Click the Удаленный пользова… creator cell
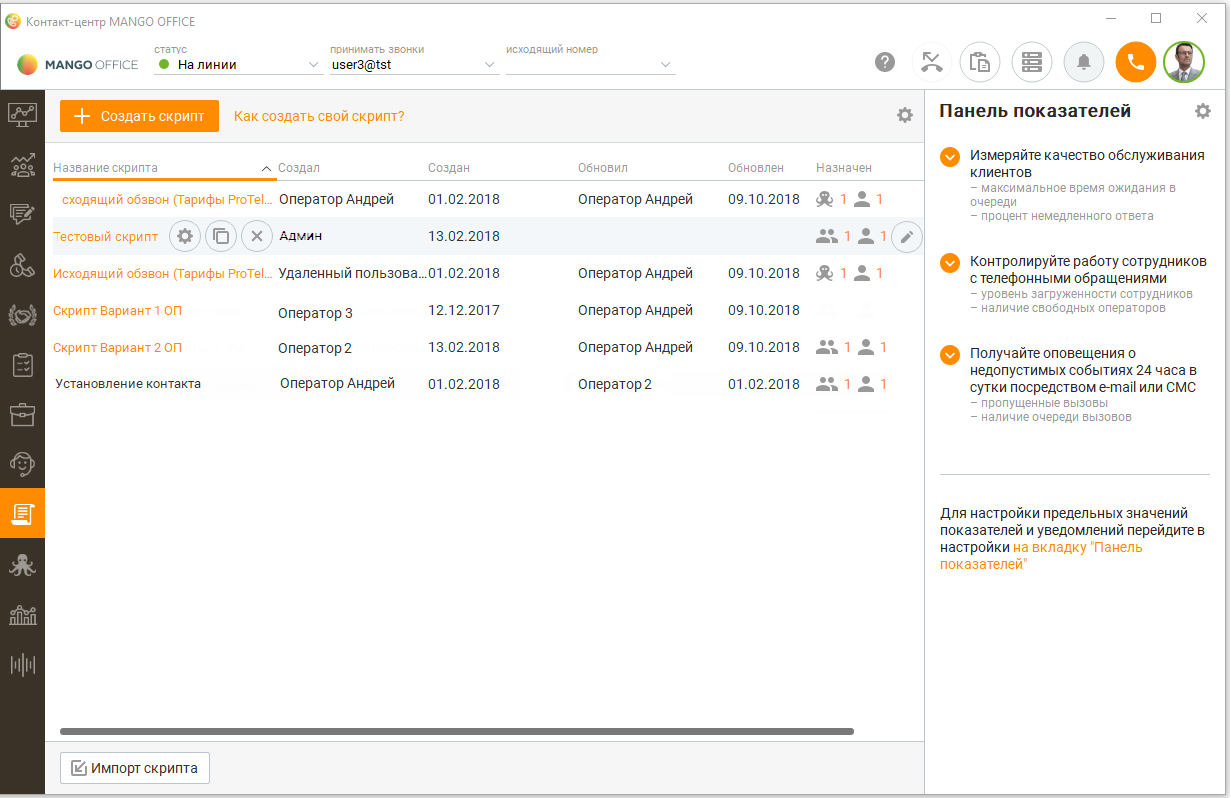 pyautogui.click(x=353, y=273)
